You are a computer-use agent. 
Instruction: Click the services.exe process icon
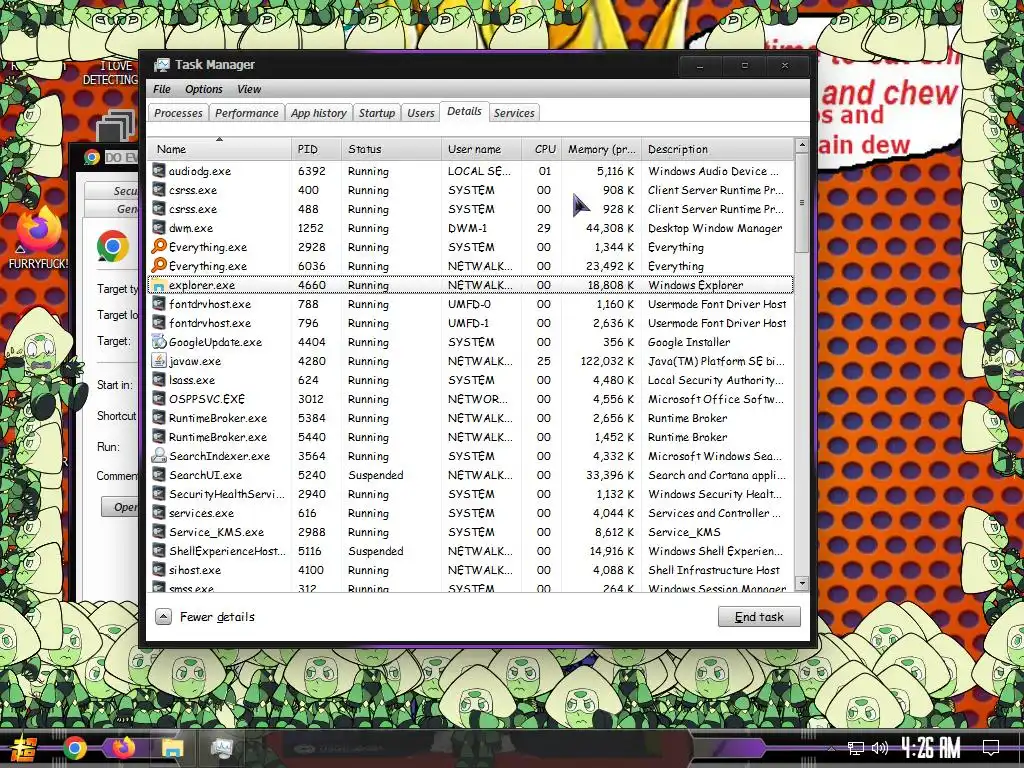[x=159, y=513]
